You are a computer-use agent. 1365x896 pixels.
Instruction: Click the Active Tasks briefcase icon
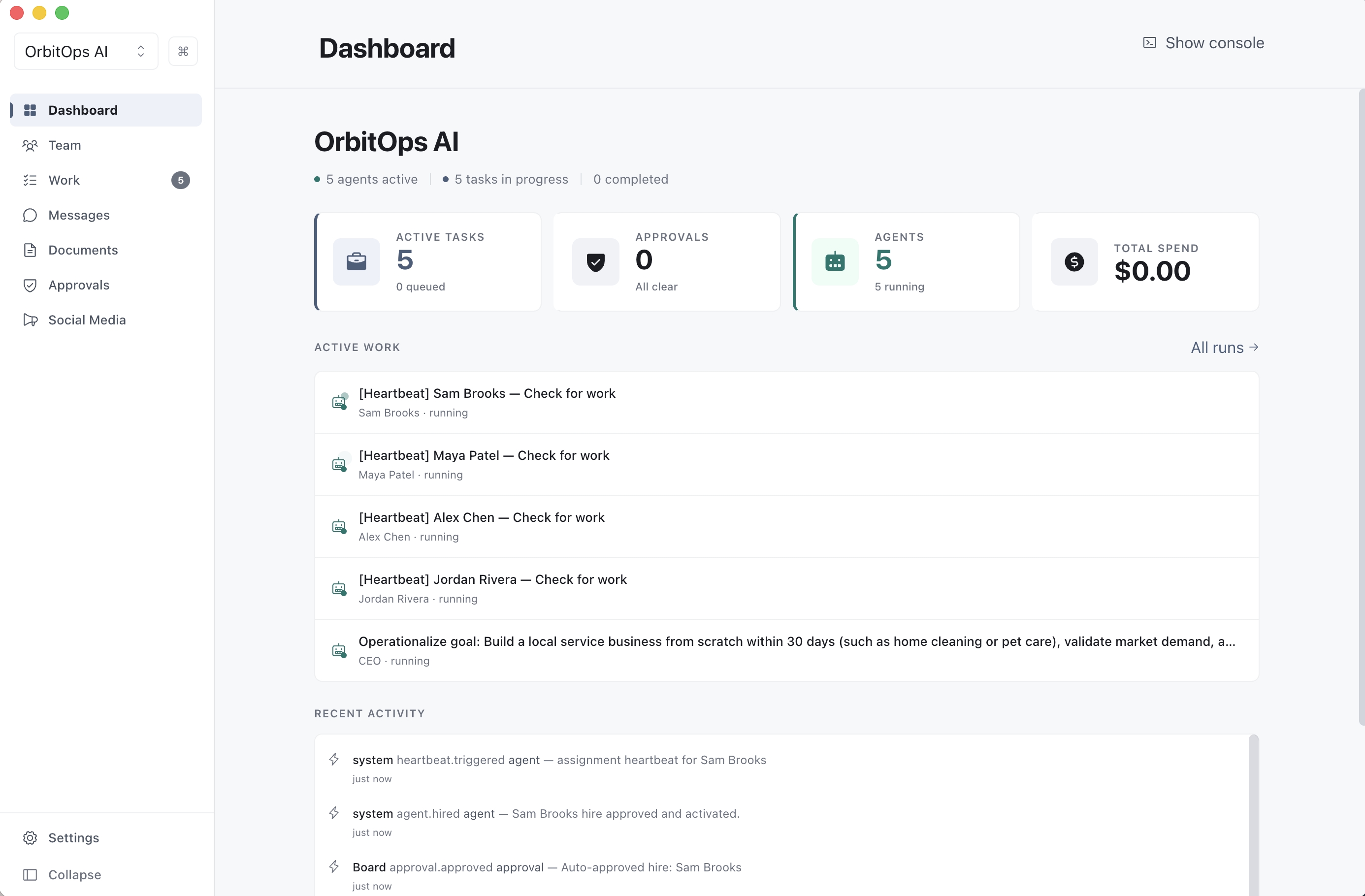356,262
